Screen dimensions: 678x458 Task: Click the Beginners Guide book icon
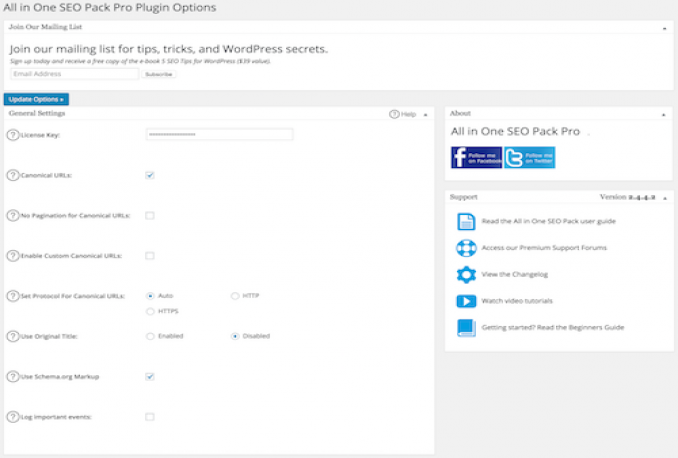point(466,327)
